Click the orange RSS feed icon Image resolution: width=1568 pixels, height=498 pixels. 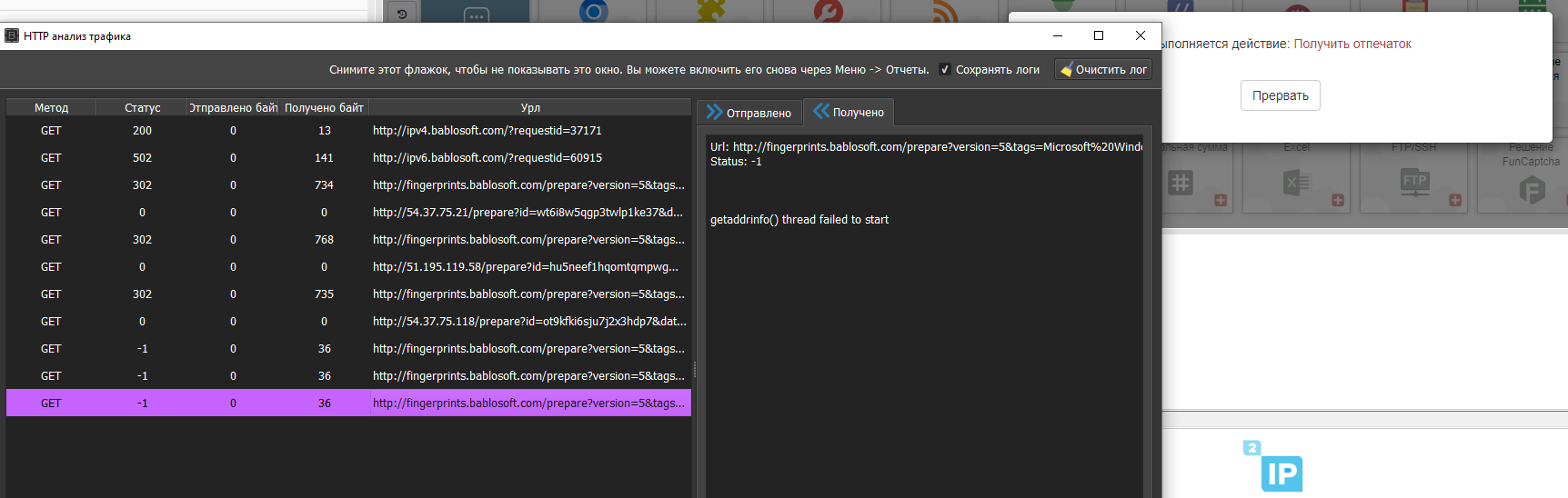[945, 12]
